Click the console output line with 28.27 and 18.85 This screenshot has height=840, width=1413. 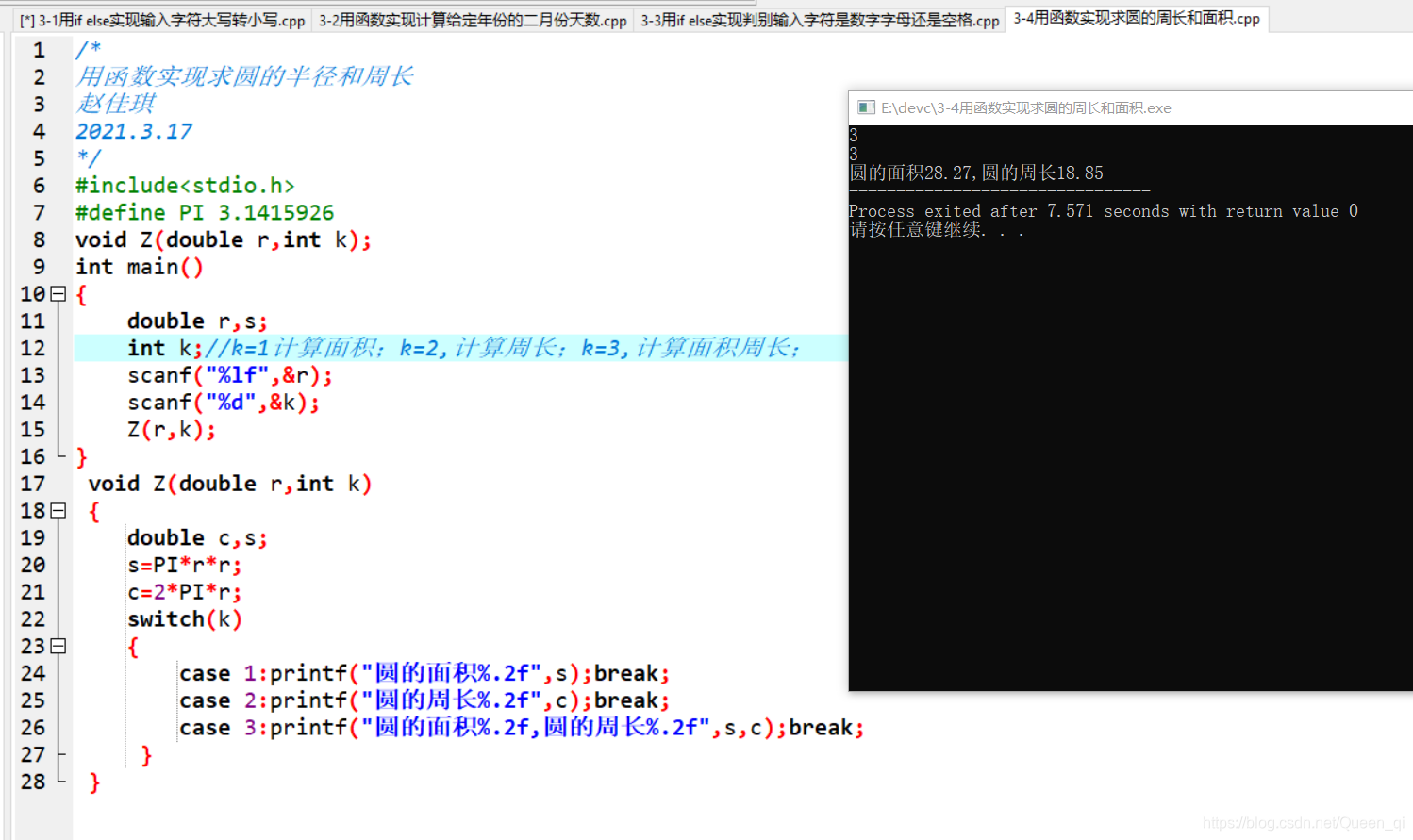(976, 173)
